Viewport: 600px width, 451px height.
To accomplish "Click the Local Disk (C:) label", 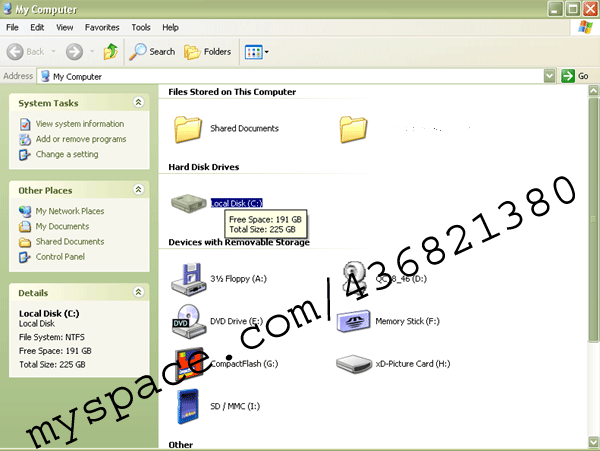I will coord(236,203).
